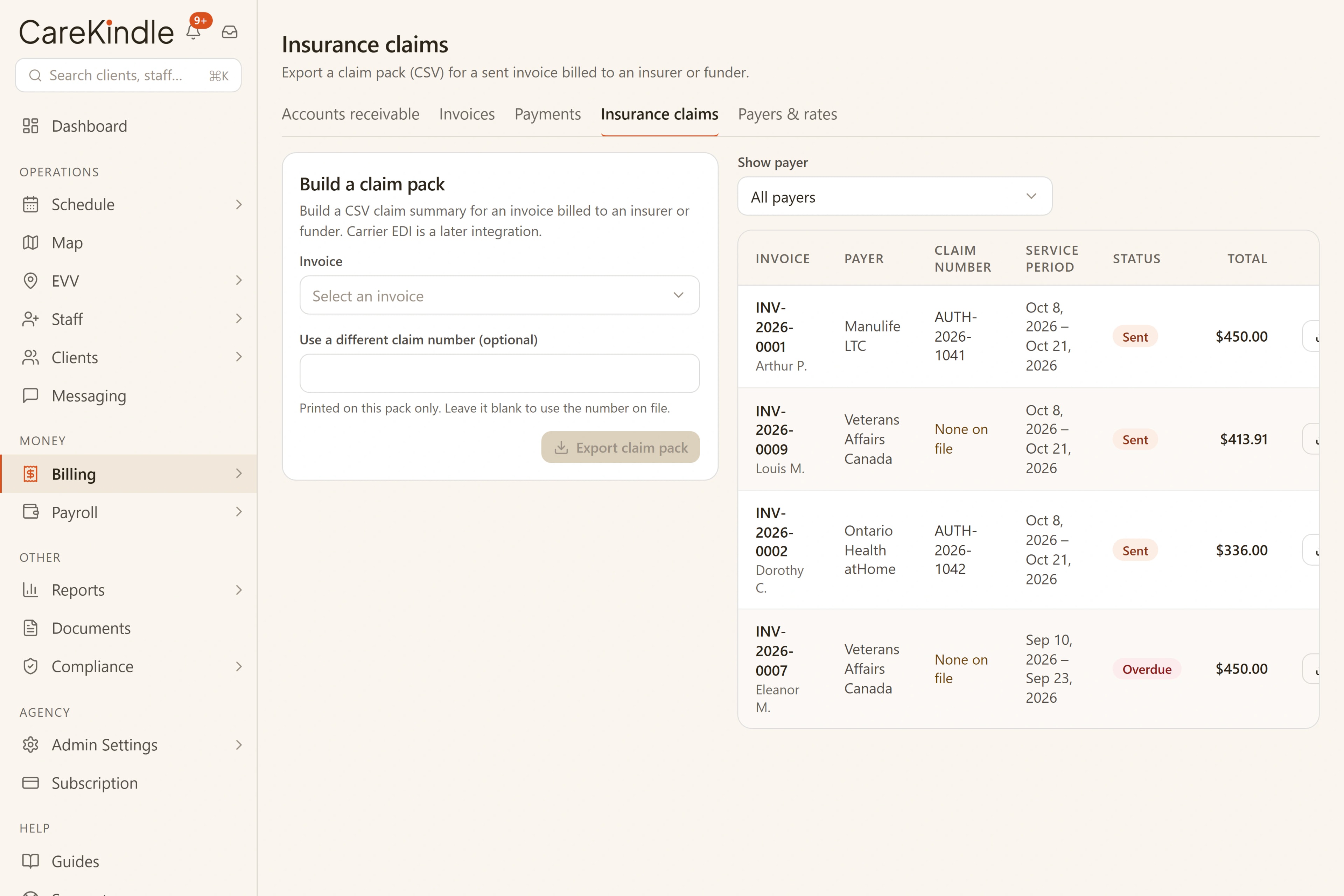Switch to Accounts receivable tab
The width and height of the screenshot is (1344, 896).
[x=350, y=114]
